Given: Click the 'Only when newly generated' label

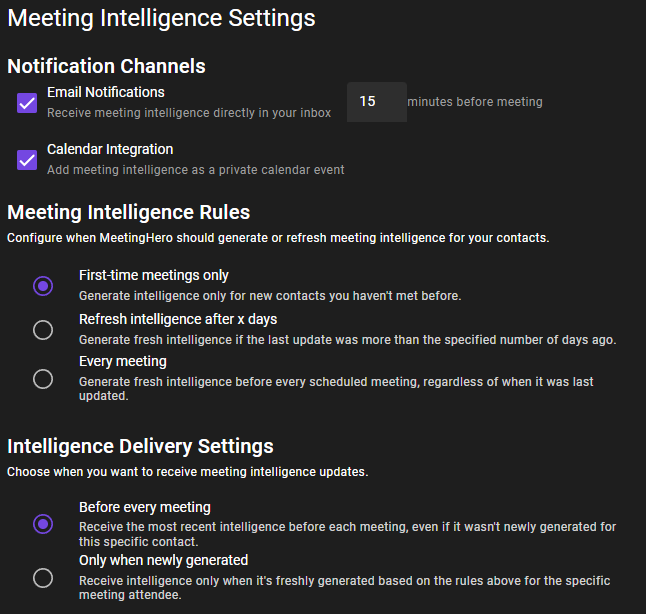Looking at the screenshot, I should pos(164,560).
